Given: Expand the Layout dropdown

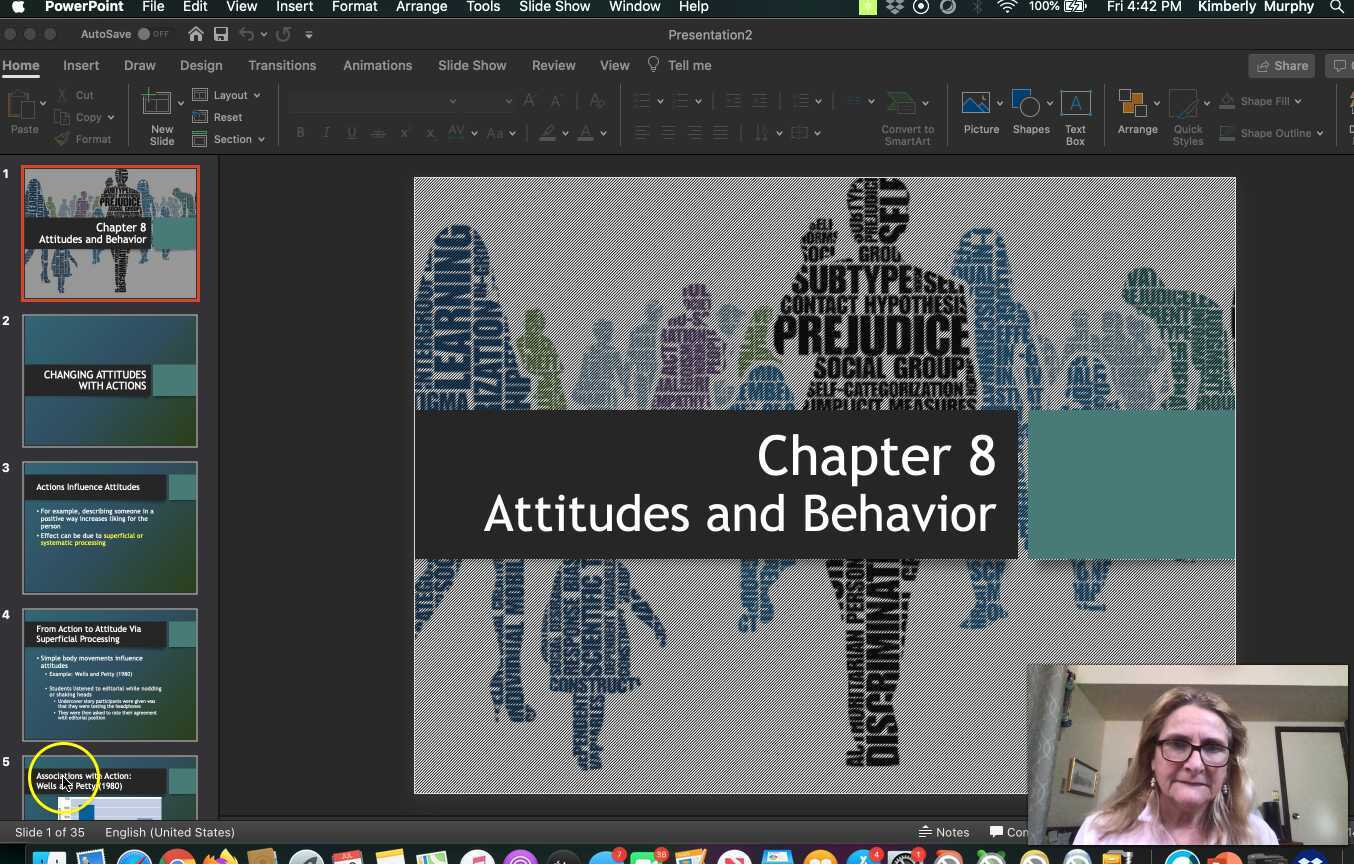Looking at the screenshot, I should tap(227, 95).
